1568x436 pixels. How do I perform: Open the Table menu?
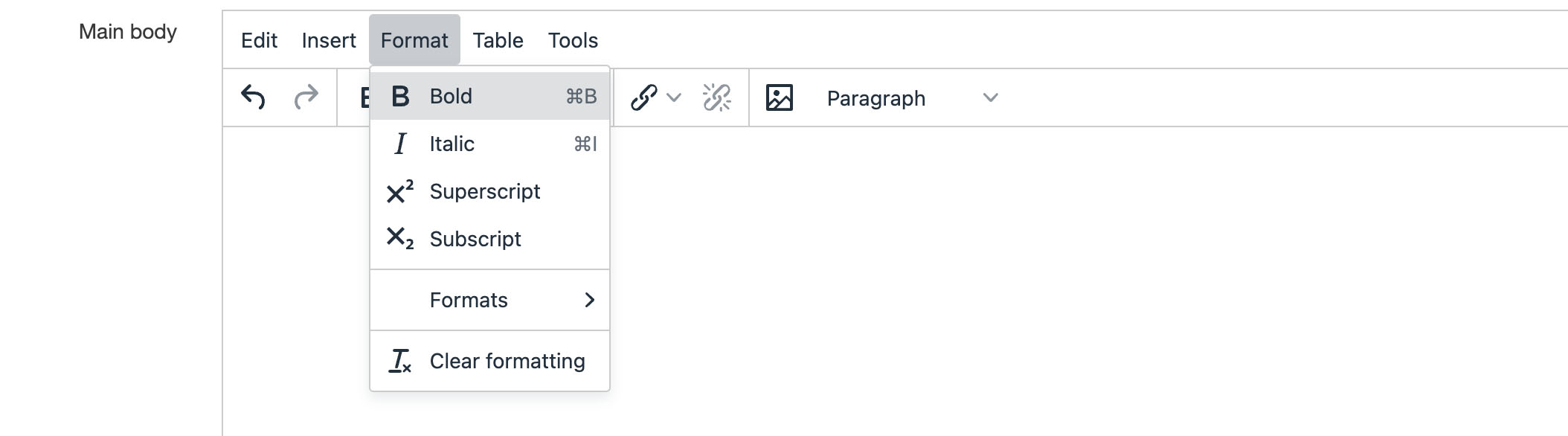click(x=498, y=40)
